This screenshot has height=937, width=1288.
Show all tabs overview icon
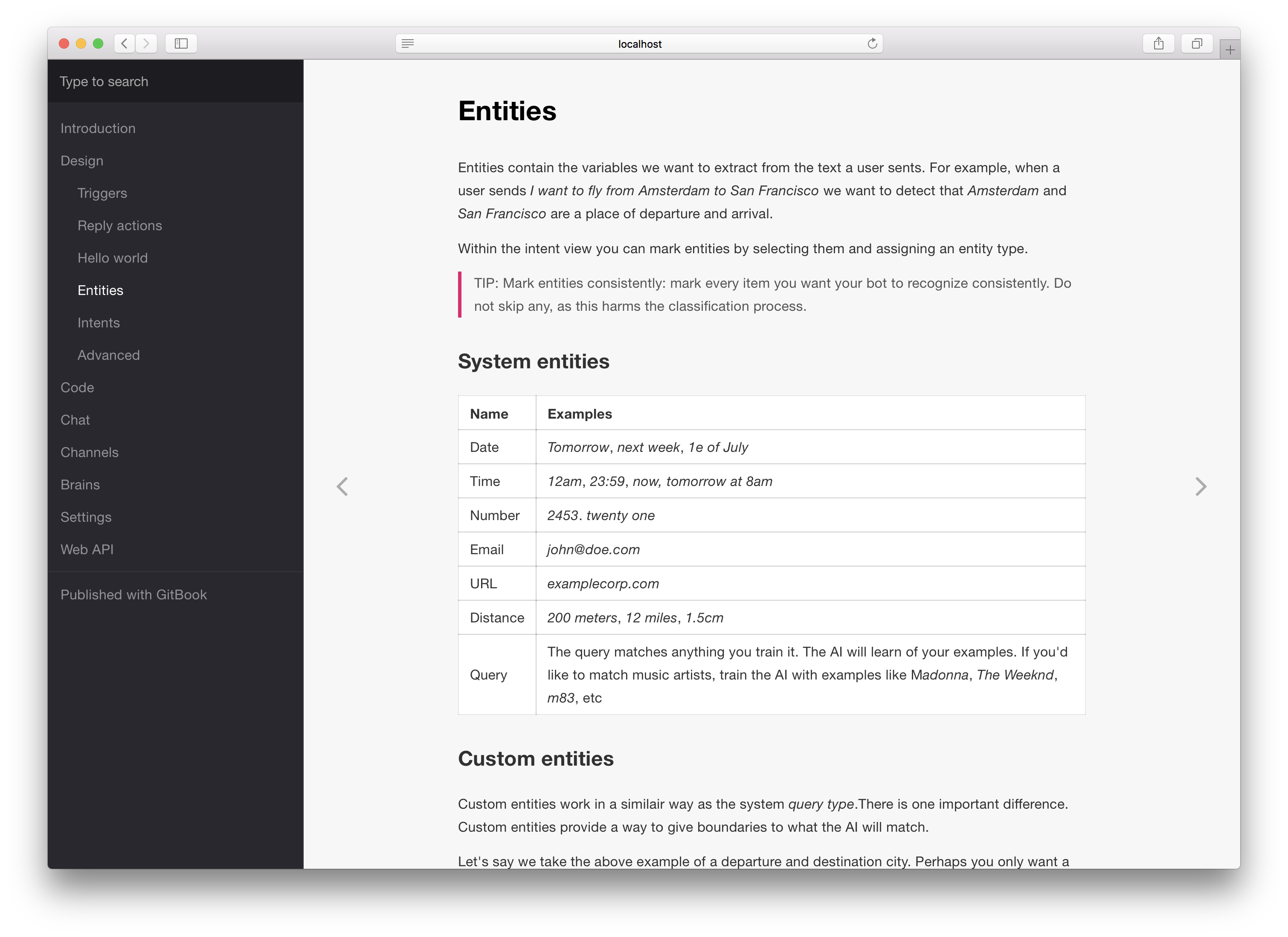[x=1197, y=44]
